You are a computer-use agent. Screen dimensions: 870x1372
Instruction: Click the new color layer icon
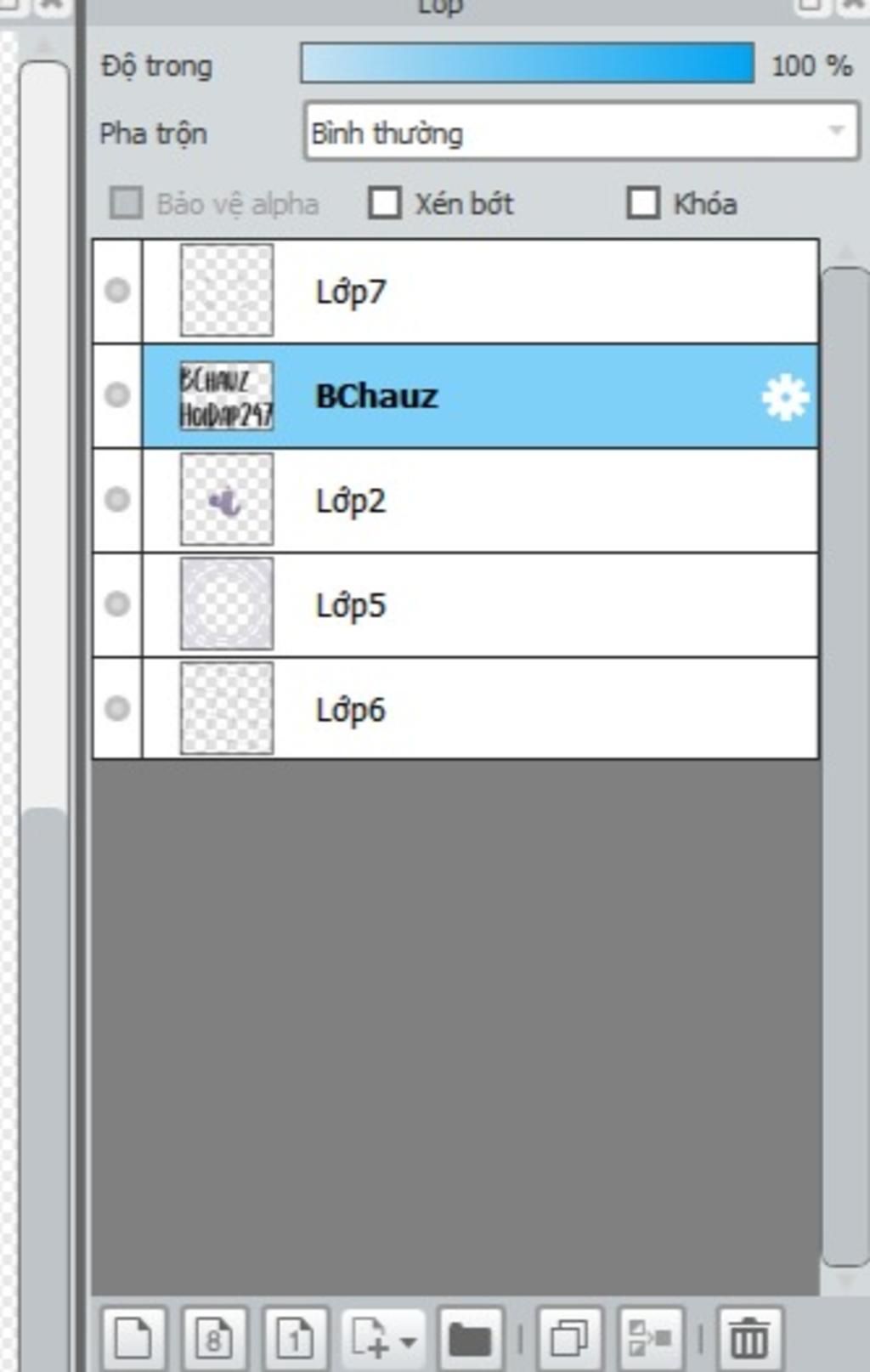133,1337
